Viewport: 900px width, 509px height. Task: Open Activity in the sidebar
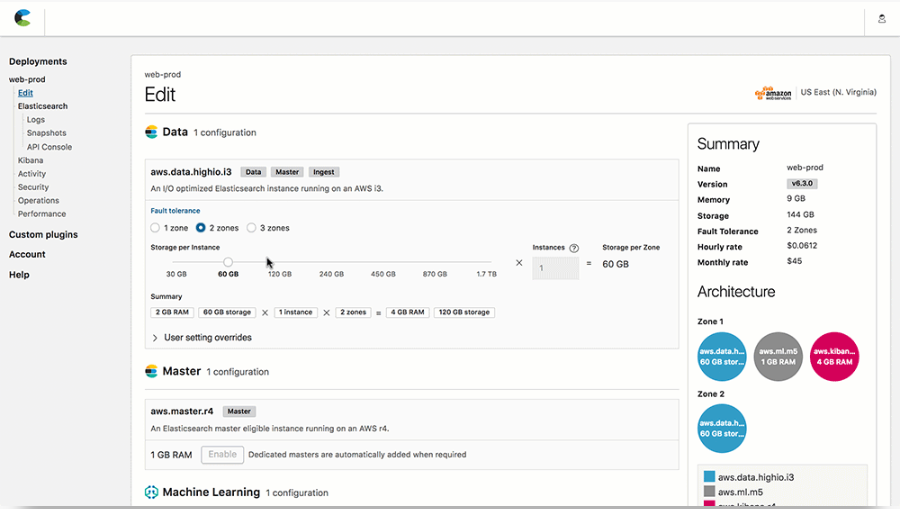tap(32, 173)
